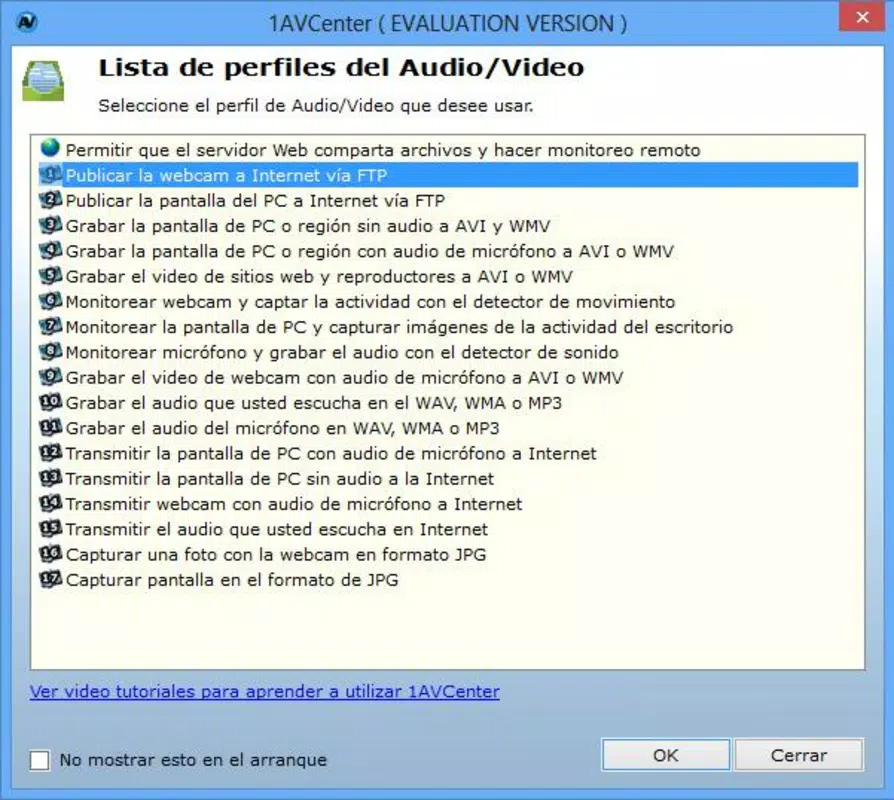Click the number 10 icon for recording heard audio

click(x=50, y=402)
